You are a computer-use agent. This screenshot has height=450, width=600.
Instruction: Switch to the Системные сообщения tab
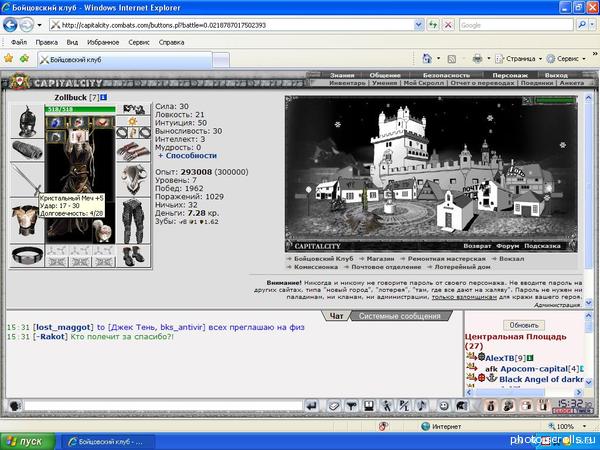coord(400,316)
